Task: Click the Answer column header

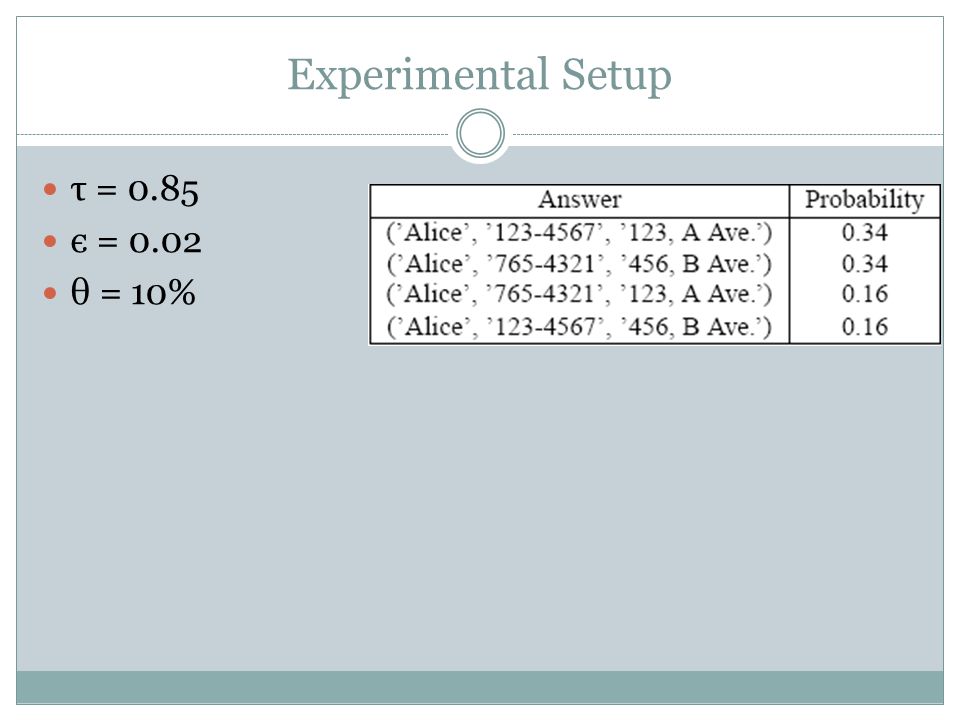Action: tap(580, 200)
